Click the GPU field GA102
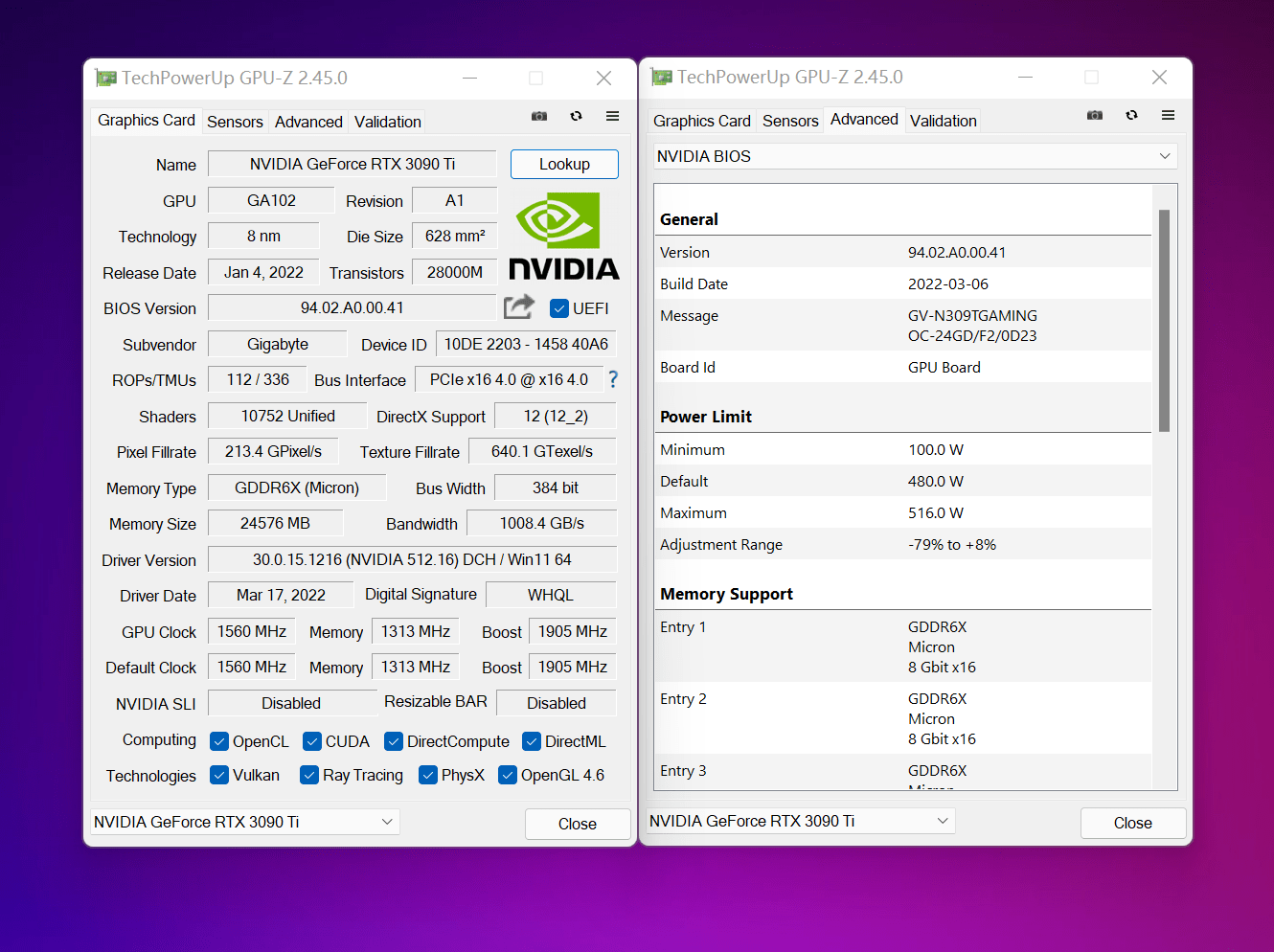The height and width of the screenshot is (952, 1274). [271, 200]
